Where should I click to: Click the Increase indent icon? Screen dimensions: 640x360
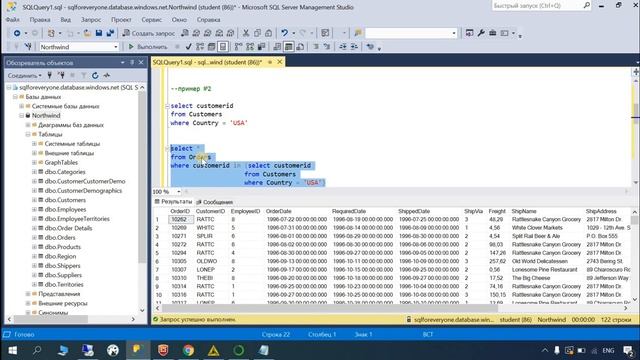(x=354, y=47)
